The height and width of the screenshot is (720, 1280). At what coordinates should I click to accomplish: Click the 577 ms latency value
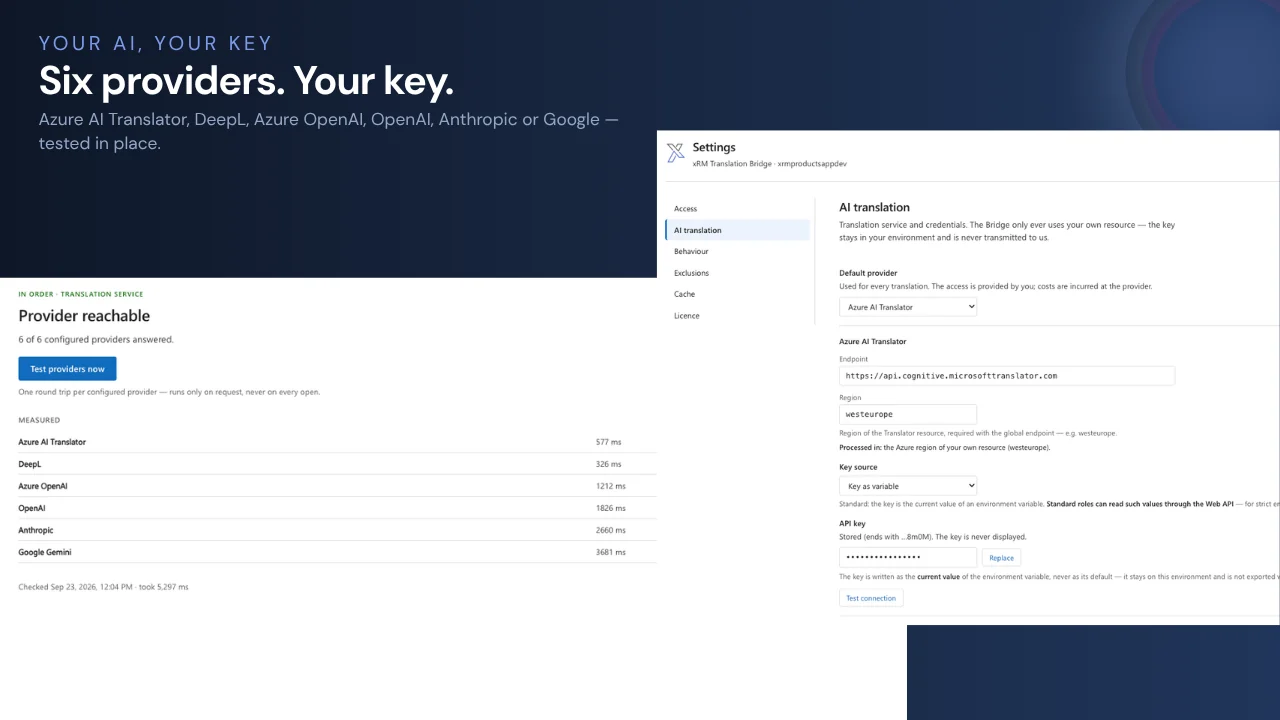[609, 442]
